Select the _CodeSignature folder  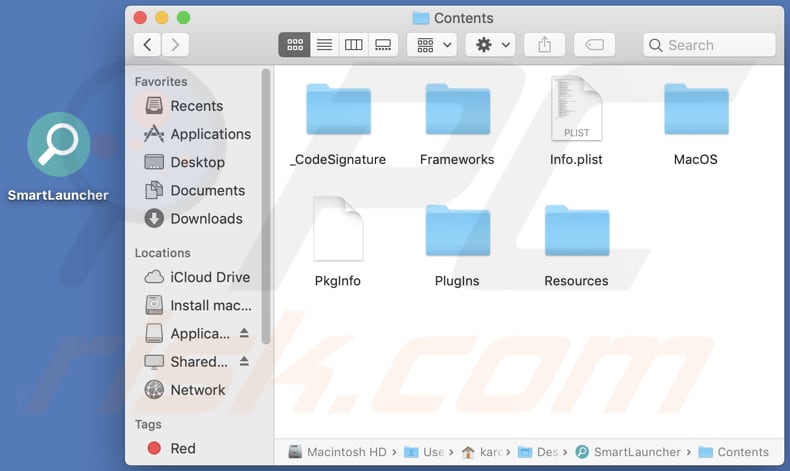(338, 124)
